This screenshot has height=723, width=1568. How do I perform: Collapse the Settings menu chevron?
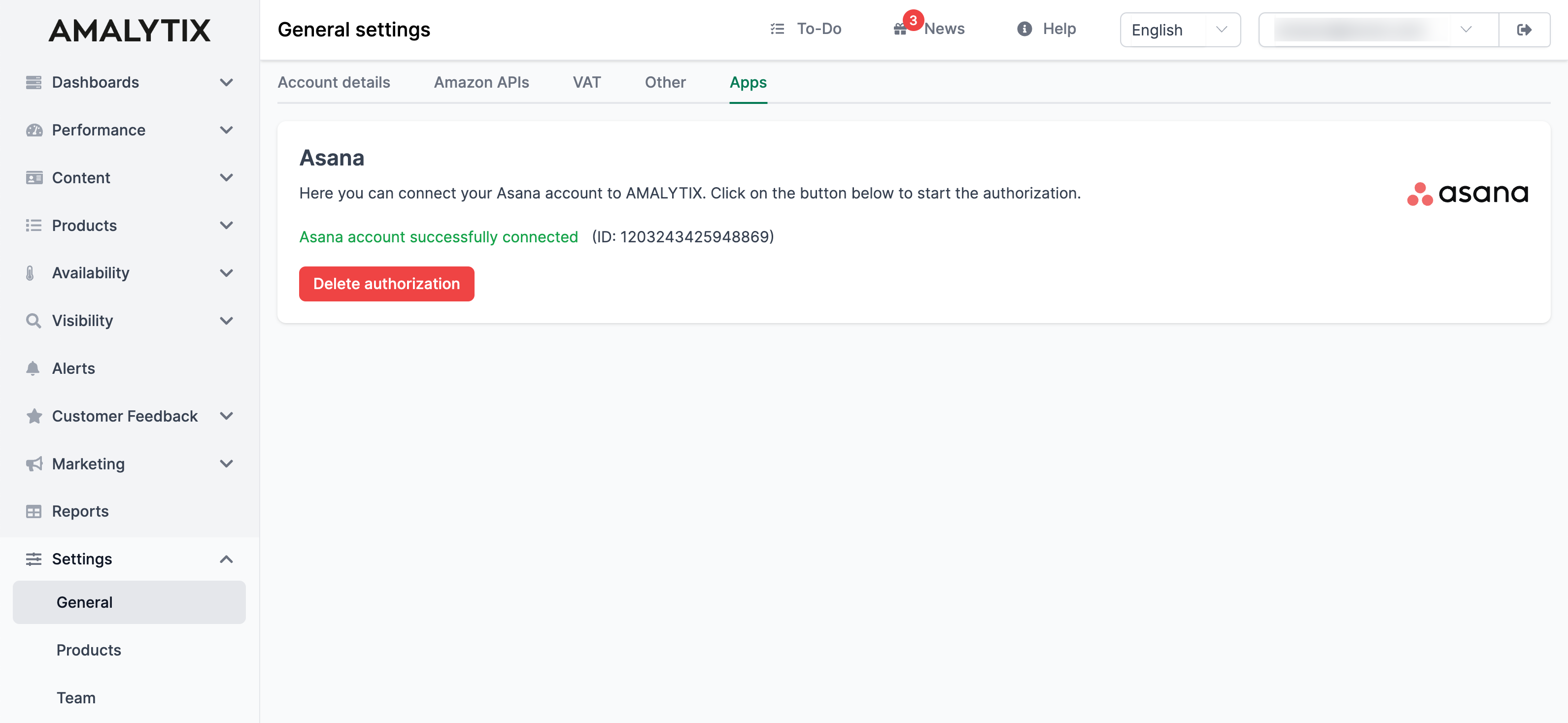[x=227, y=559]
